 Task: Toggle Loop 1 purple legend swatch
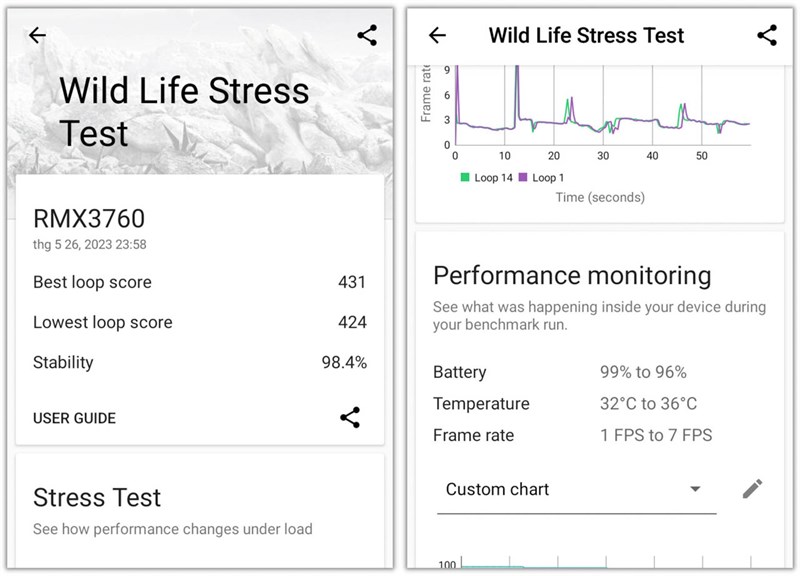coord(522,178)
